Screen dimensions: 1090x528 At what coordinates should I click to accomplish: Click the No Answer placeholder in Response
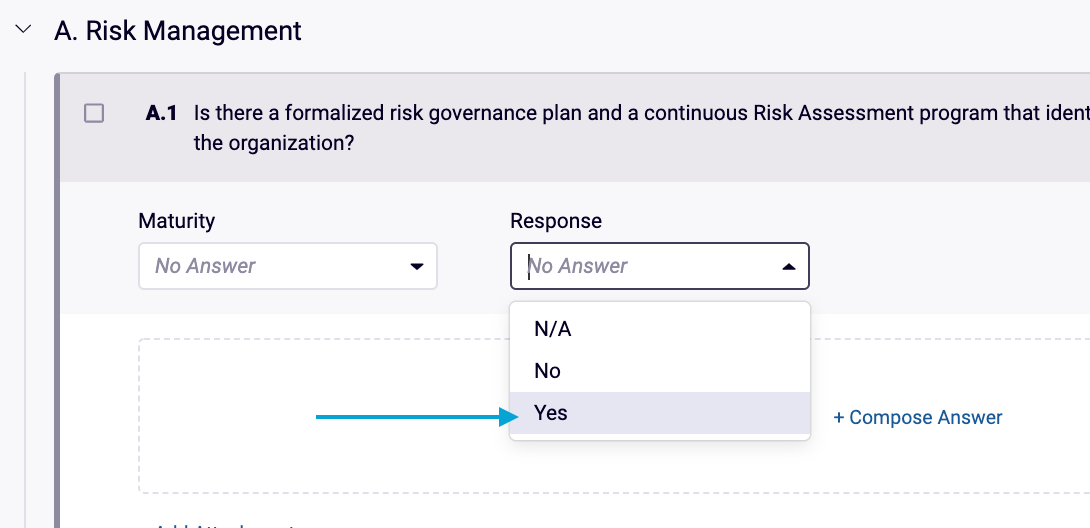pyautogui.click(x=578, y=266)
